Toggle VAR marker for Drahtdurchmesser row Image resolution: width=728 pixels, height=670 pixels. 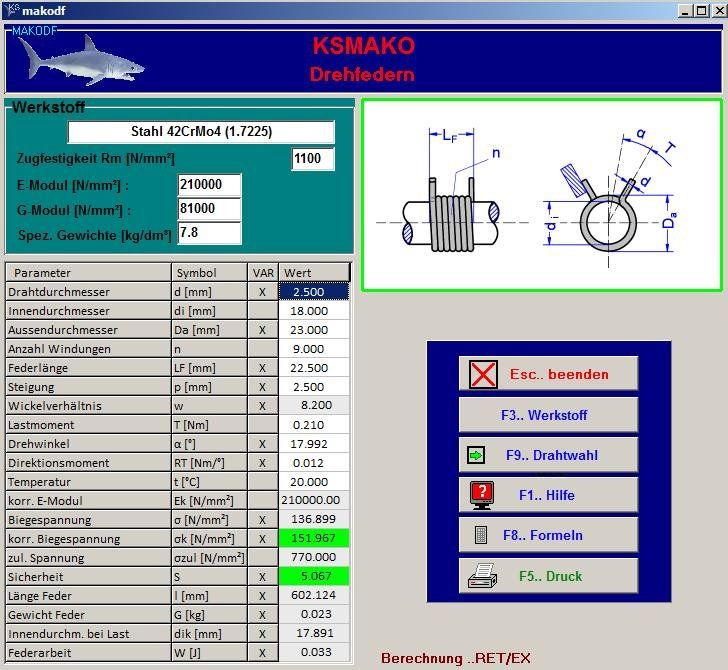(262, 292)
